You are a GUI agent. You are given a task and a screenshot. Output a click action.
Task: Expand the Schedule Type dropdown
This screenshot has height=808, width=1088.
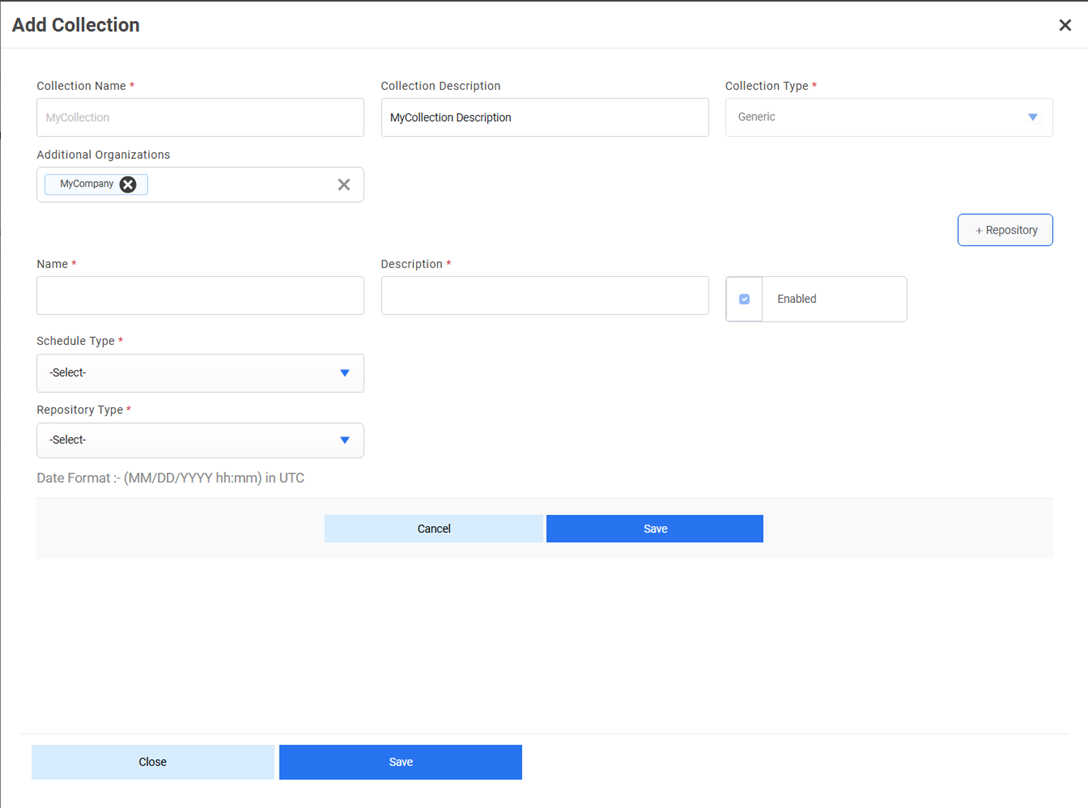coord(200,373)
